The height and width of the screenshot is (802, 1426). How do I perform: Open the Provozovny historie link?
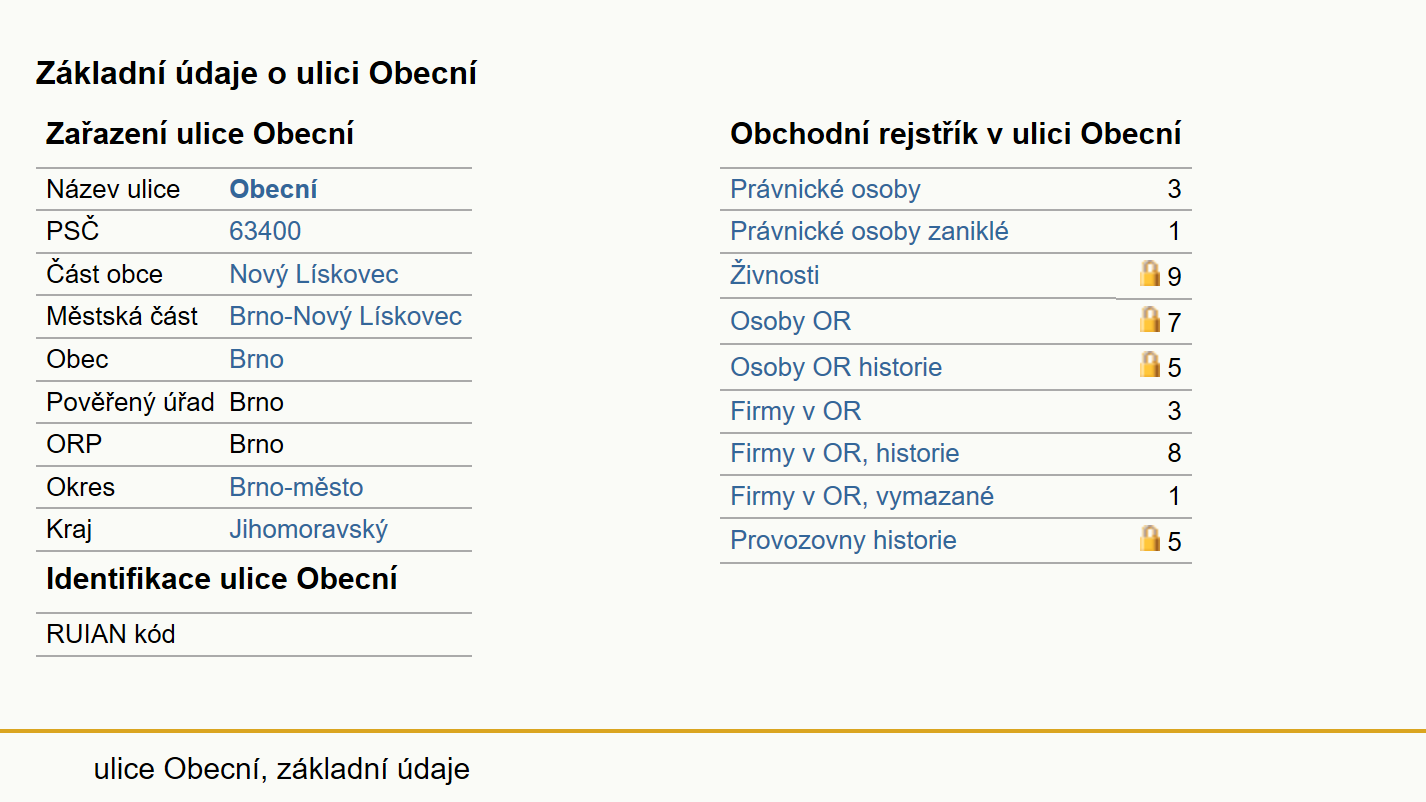pos(844,541)
